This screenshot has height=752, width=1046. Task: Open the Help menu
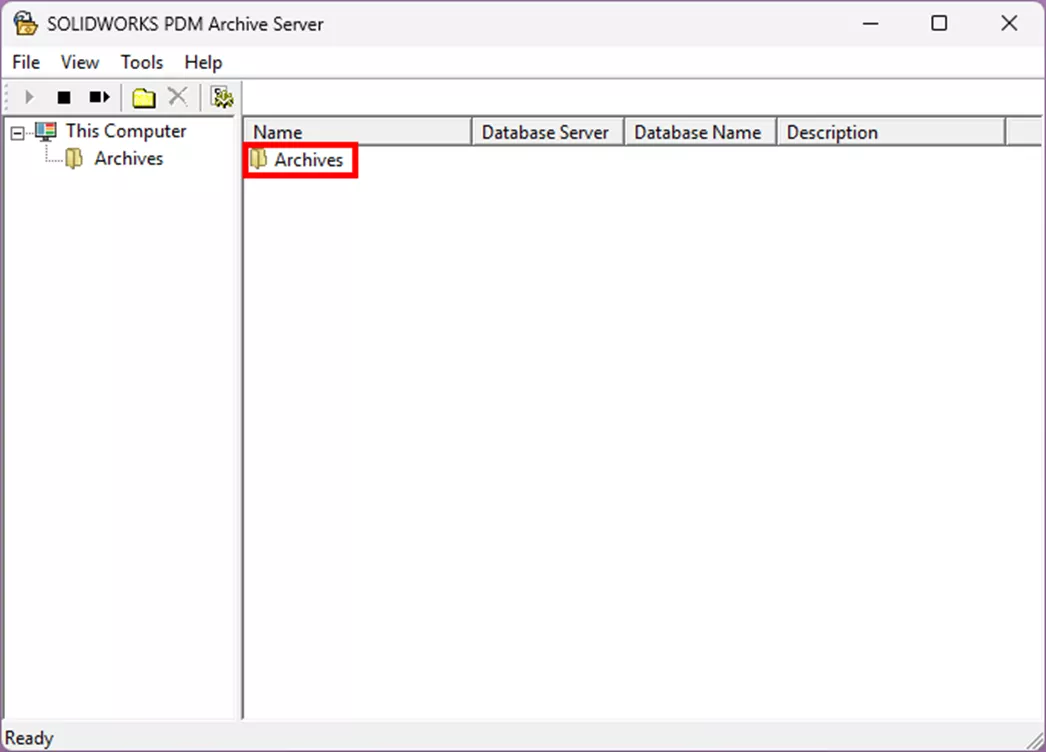coord(203,63)
